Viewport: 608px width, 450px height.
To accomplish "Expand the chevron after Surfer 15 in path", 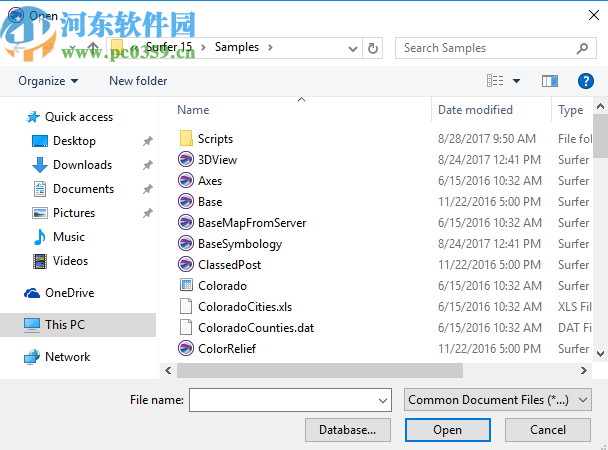I will [x=203, y=47].
